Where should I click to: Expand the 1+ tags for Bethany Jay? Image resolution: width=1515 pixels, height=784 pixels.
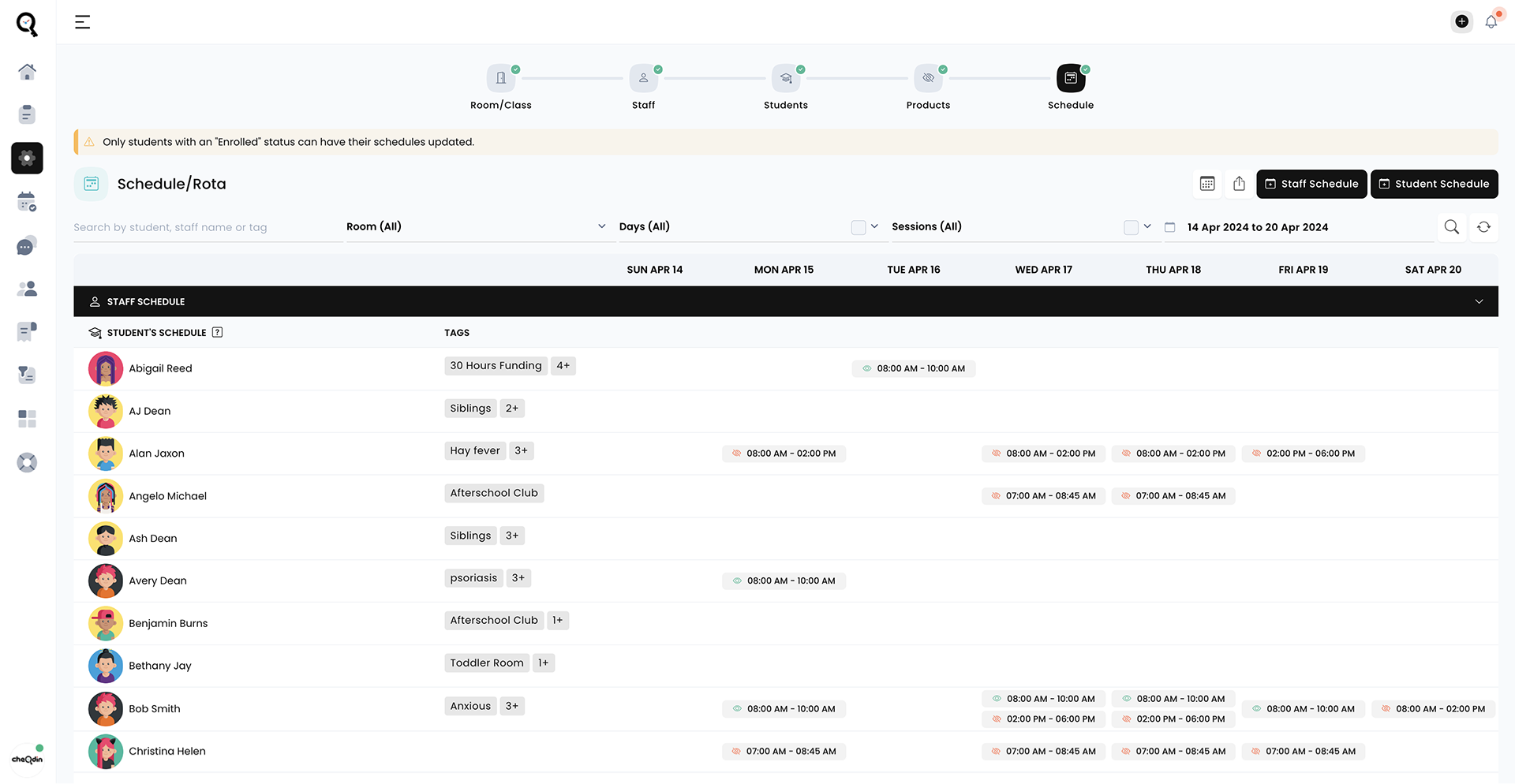tap(544, 663)
